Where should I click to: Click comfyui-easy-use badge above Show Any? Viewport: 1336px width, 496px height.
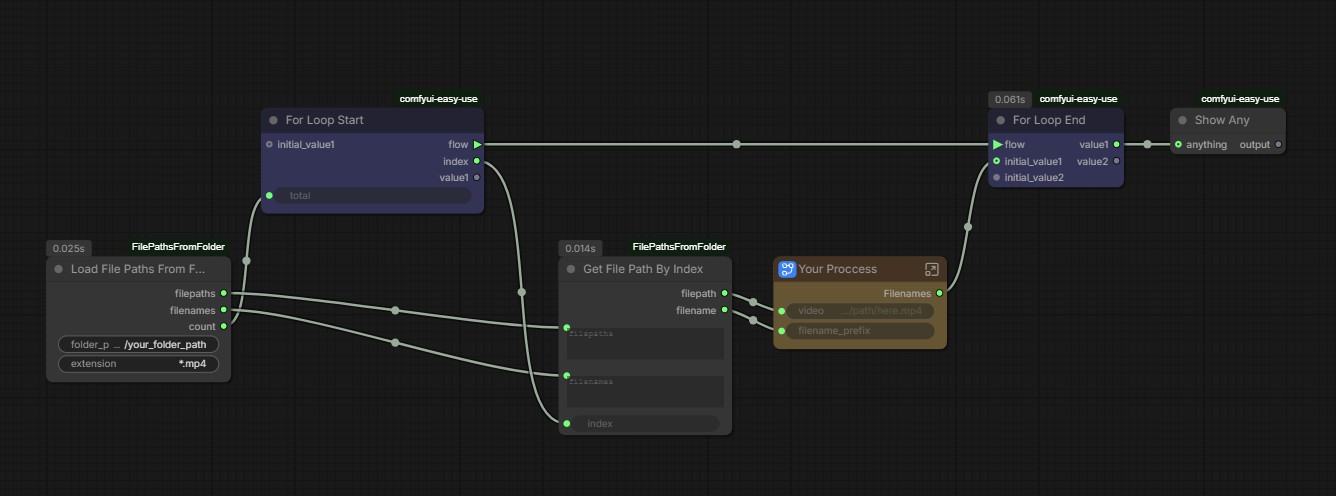click(1240, 99)
